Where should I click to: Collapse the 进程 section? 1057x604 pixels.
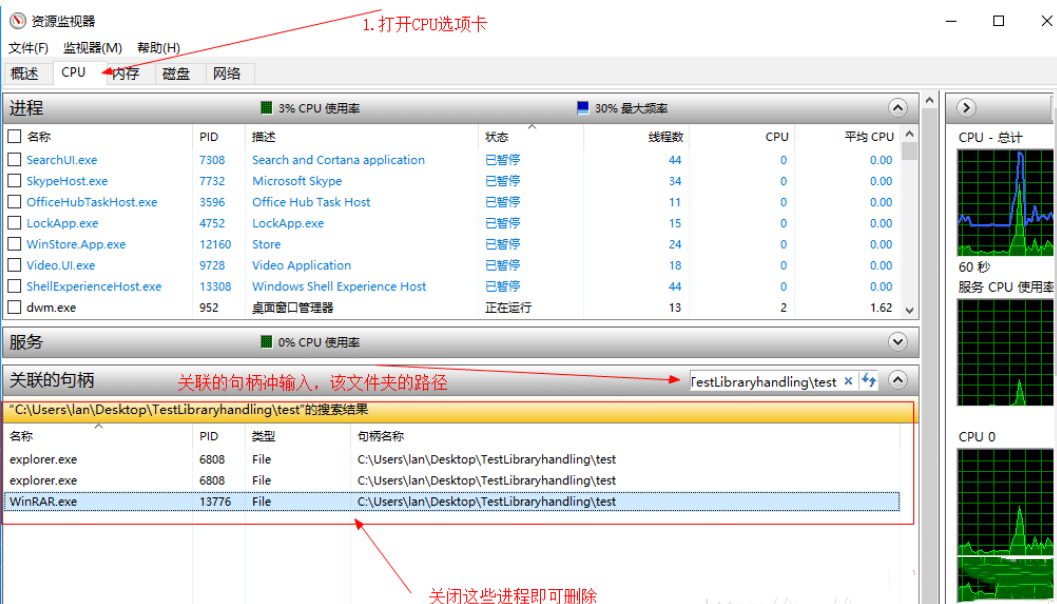click(x=897, y=107)
